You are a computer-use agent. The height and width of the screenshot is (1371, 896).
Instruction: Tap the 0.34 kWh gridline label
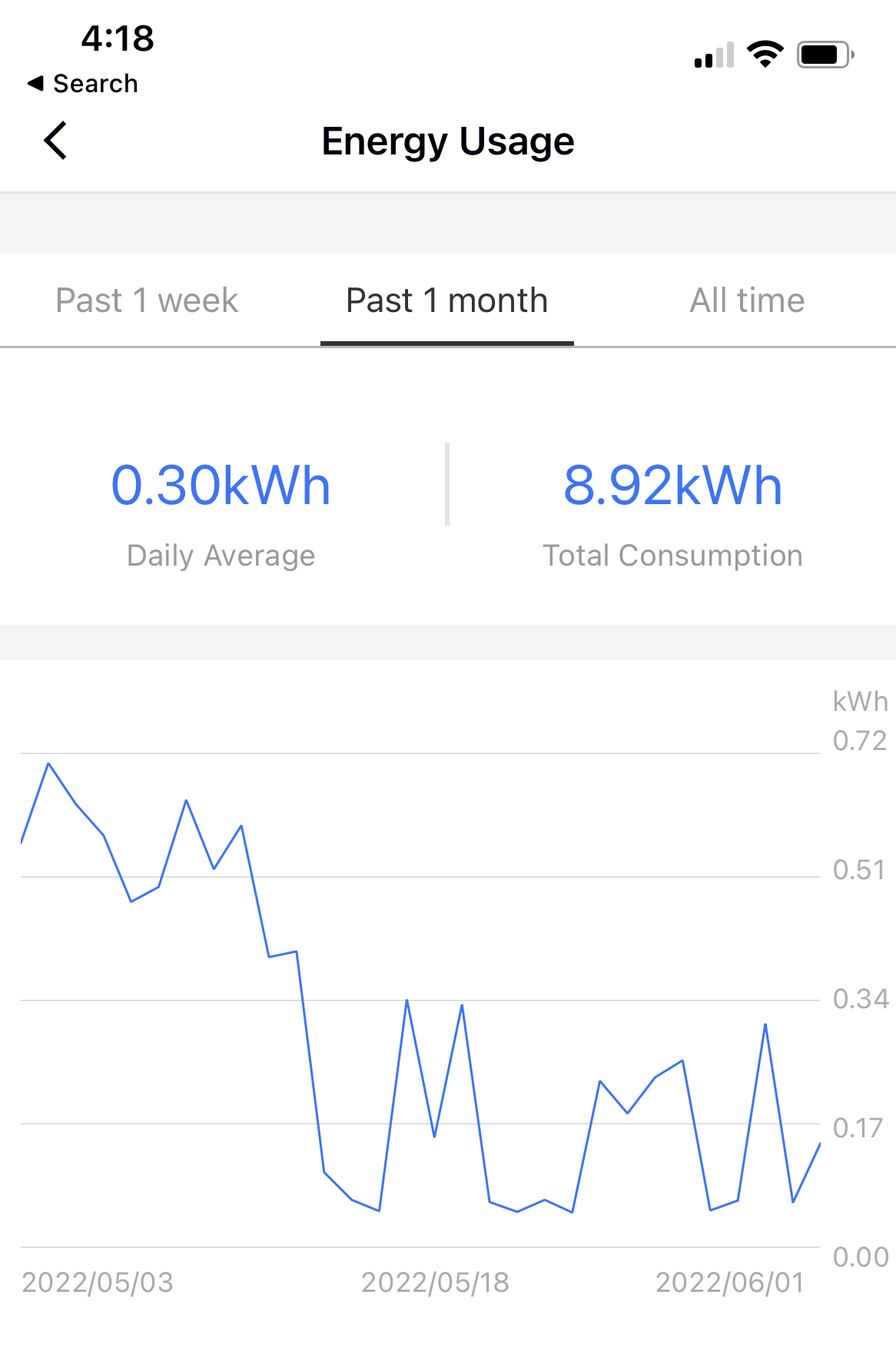(861, 999)
